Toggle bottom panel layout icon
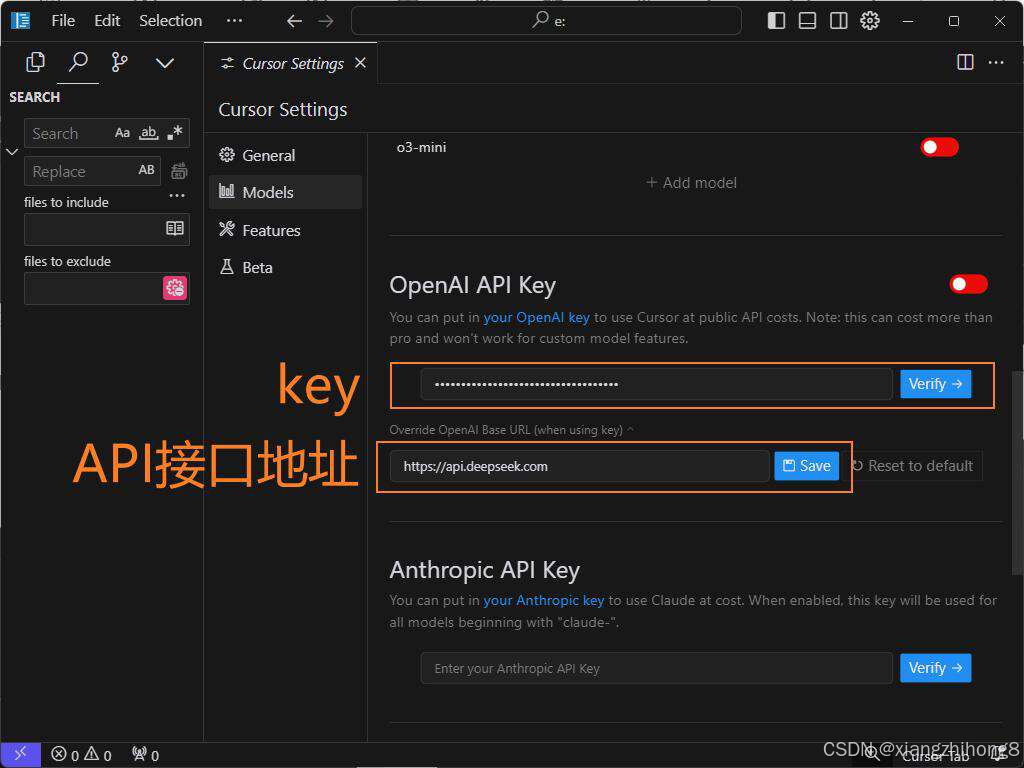The width and height of the screenshot is (1024, 768). pos(807,21)
